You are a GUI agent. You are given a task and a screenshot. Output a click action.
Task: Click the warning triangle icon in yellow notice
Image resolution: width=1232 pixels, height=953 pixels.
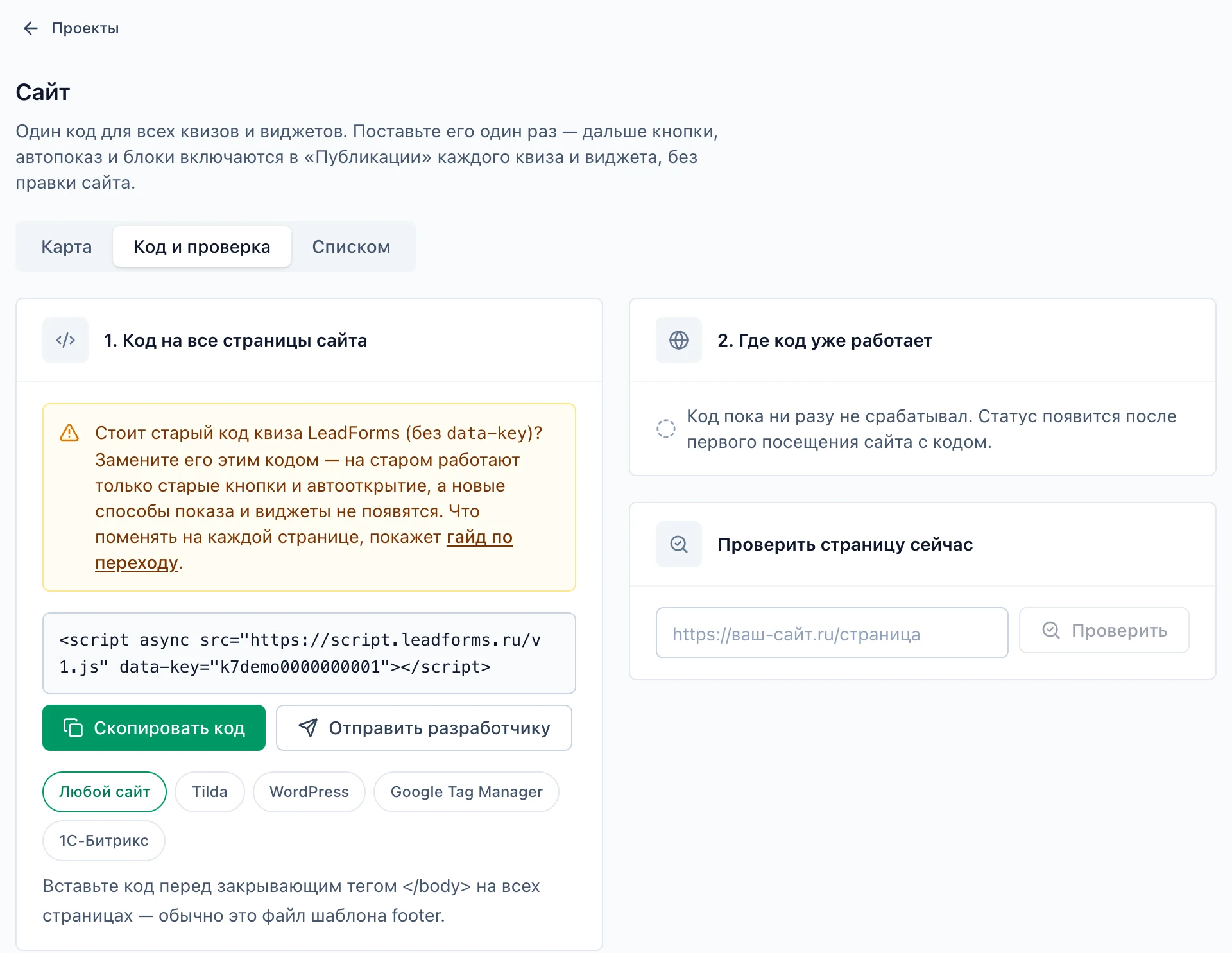click(69, 433)
